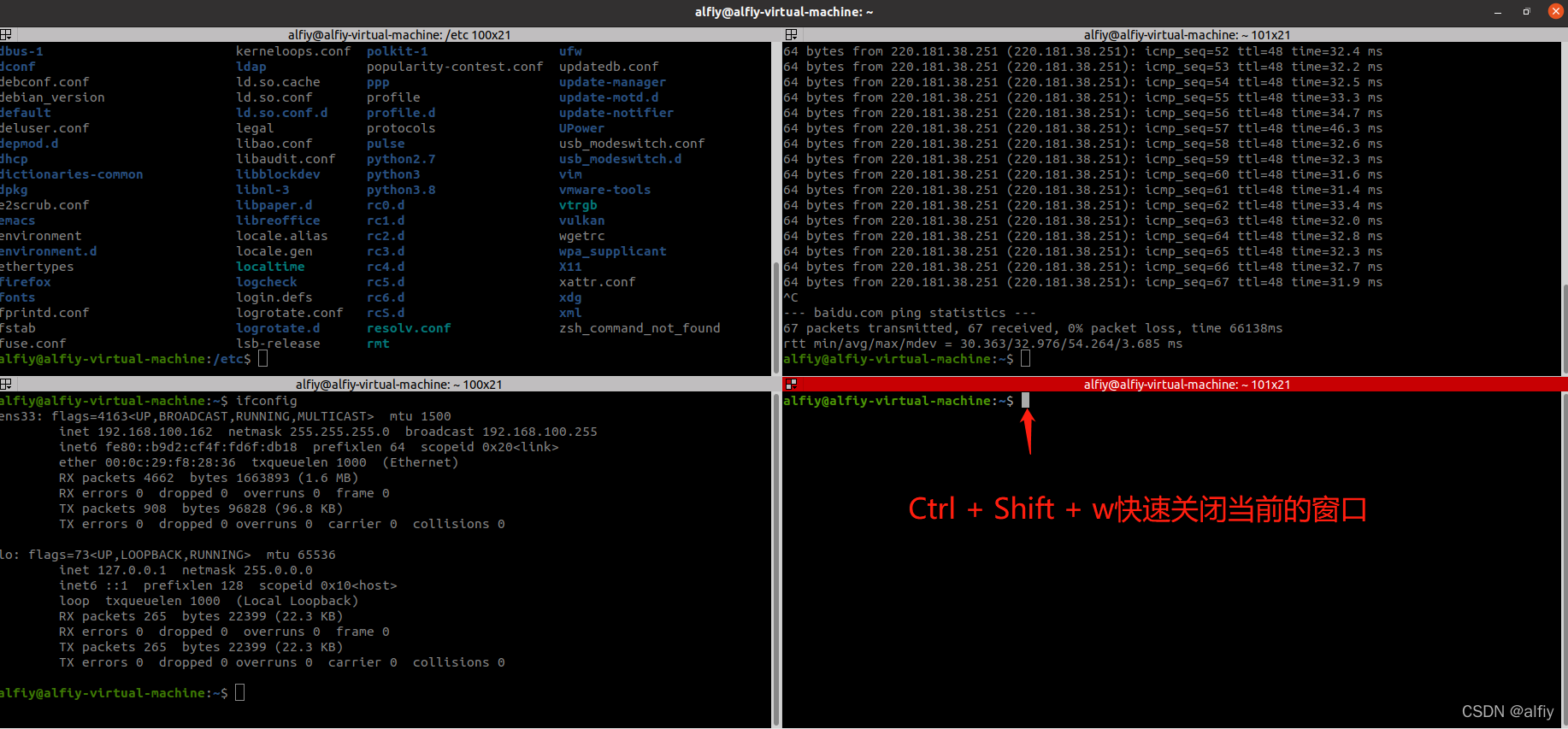Click 'update-manager' in the /etc listing
The width and height of the screenshot is (1568, 729).
[x=612, y=82]
